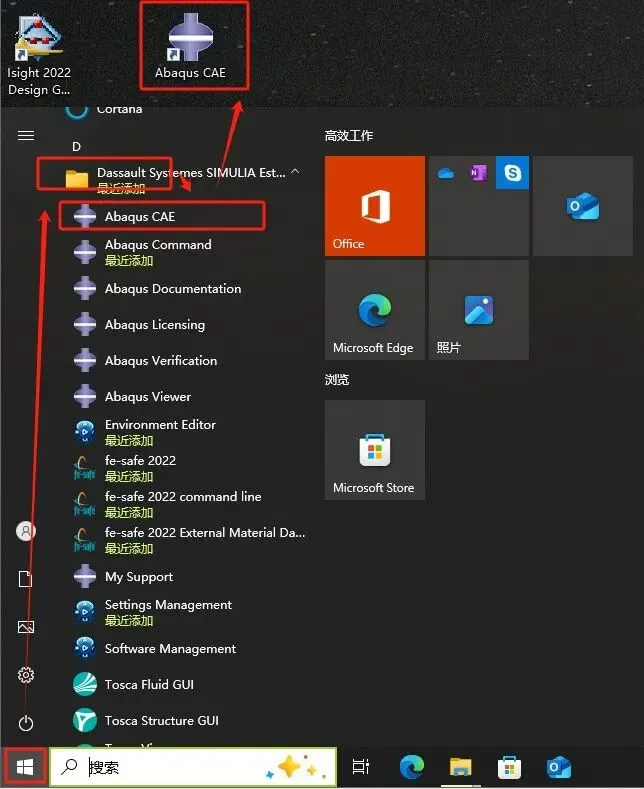The width and height of the screenshot is (644, 789).
Task: Open Skype tile
Action: point(512,173)
